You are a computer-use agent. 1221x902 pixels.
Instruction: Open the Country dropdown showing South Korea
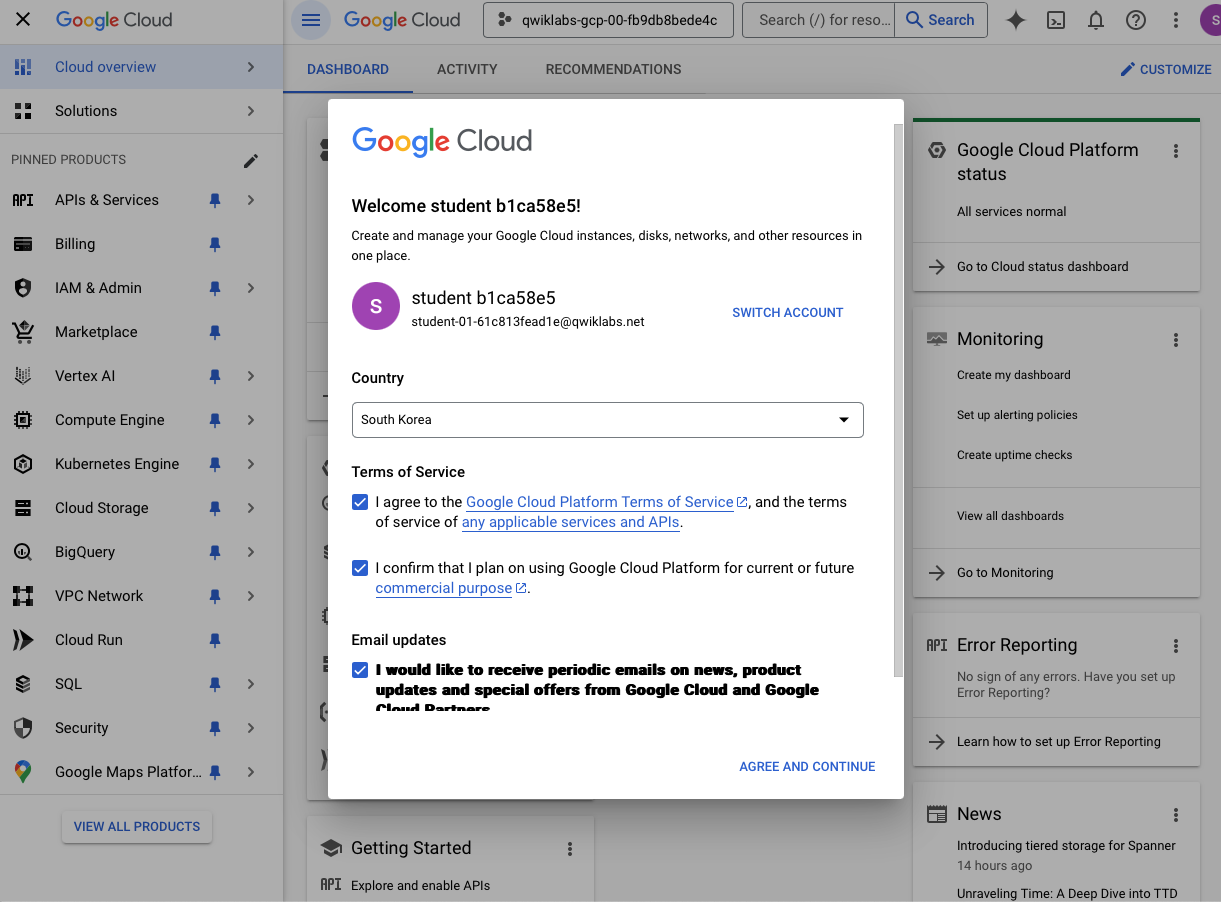tap(607, 420)
